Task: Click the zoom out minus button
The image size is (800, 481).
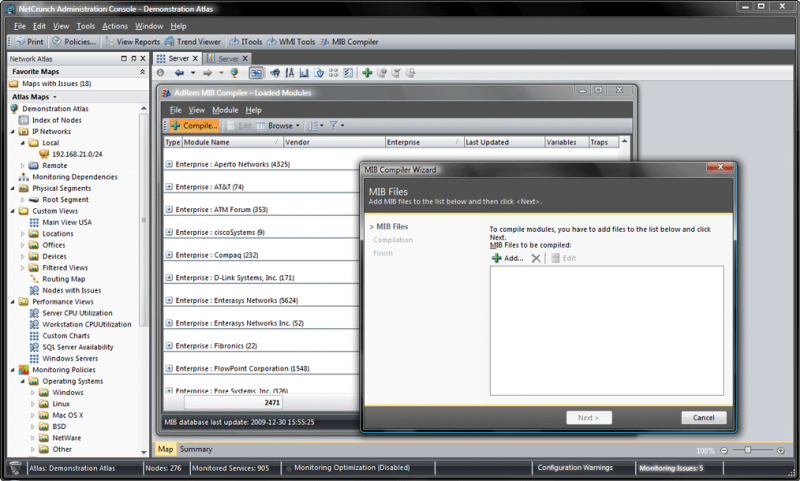Action: point(723,450)
